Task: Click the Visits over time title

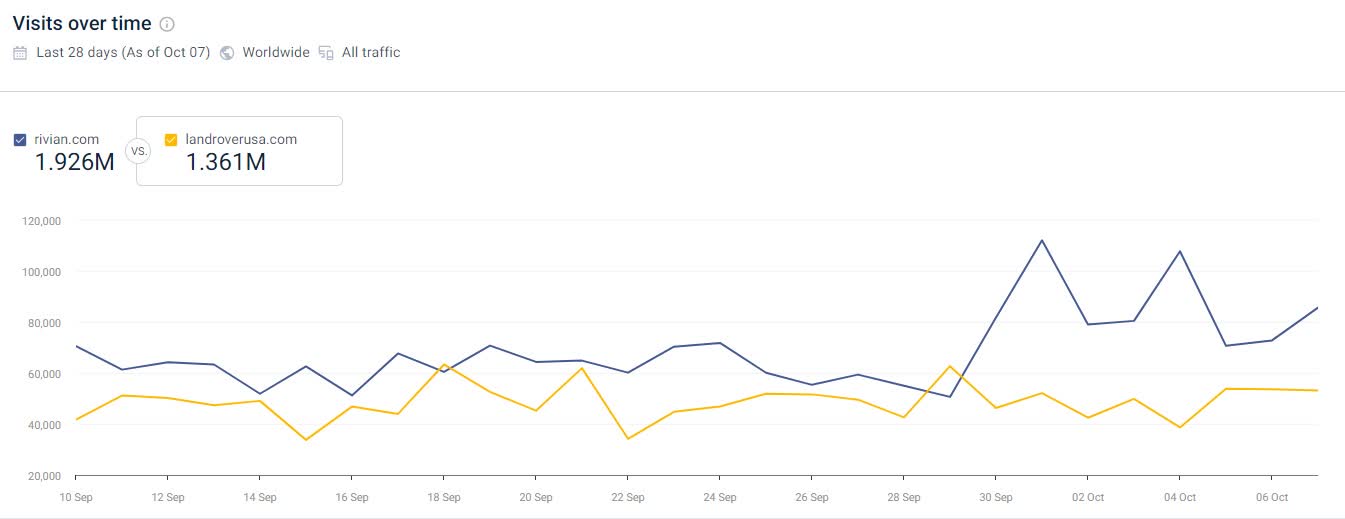Action: click(82, 23)
